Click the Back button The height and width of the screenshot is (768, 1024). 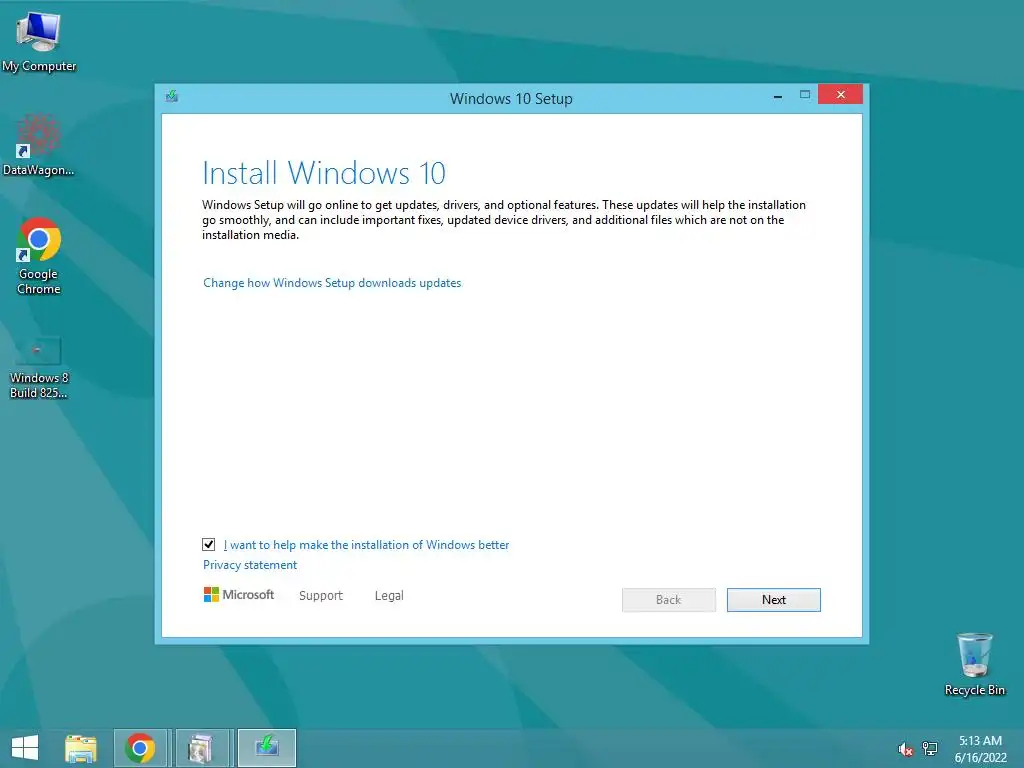point(669,600)
